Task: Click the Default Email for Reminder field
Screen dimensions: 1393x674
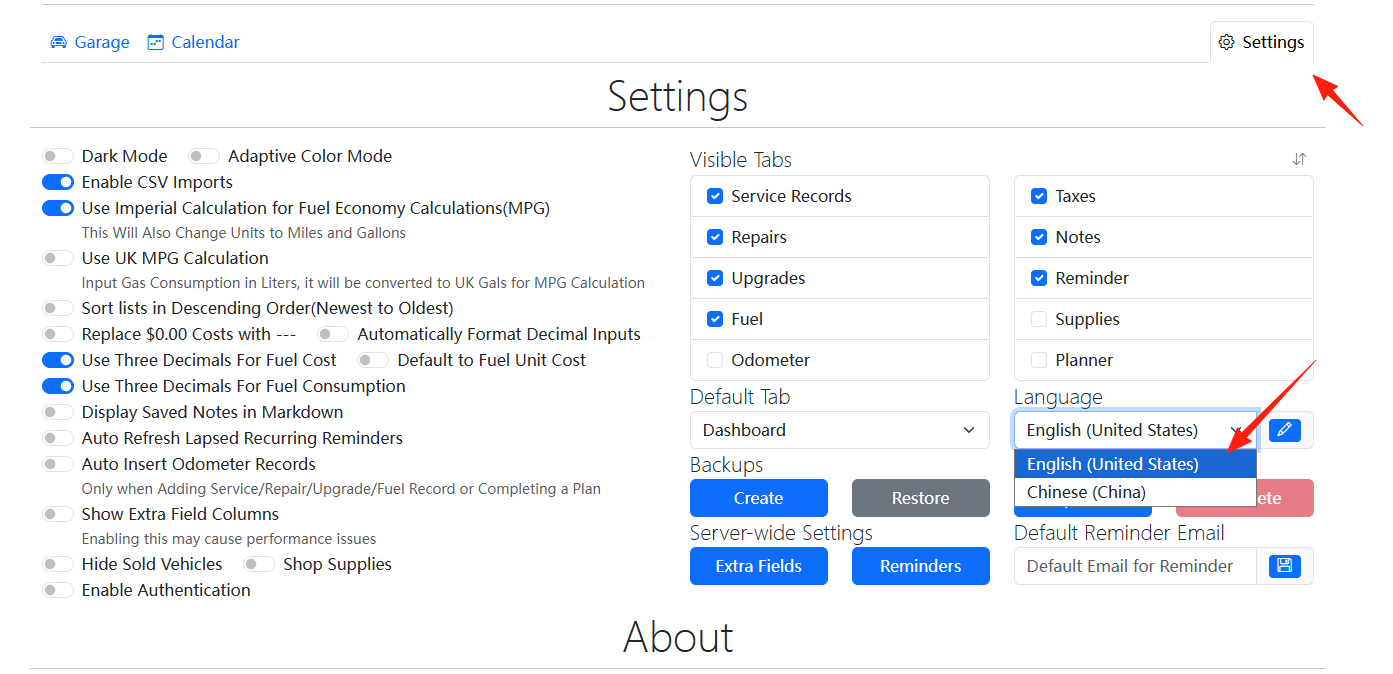Action: 1135,566
